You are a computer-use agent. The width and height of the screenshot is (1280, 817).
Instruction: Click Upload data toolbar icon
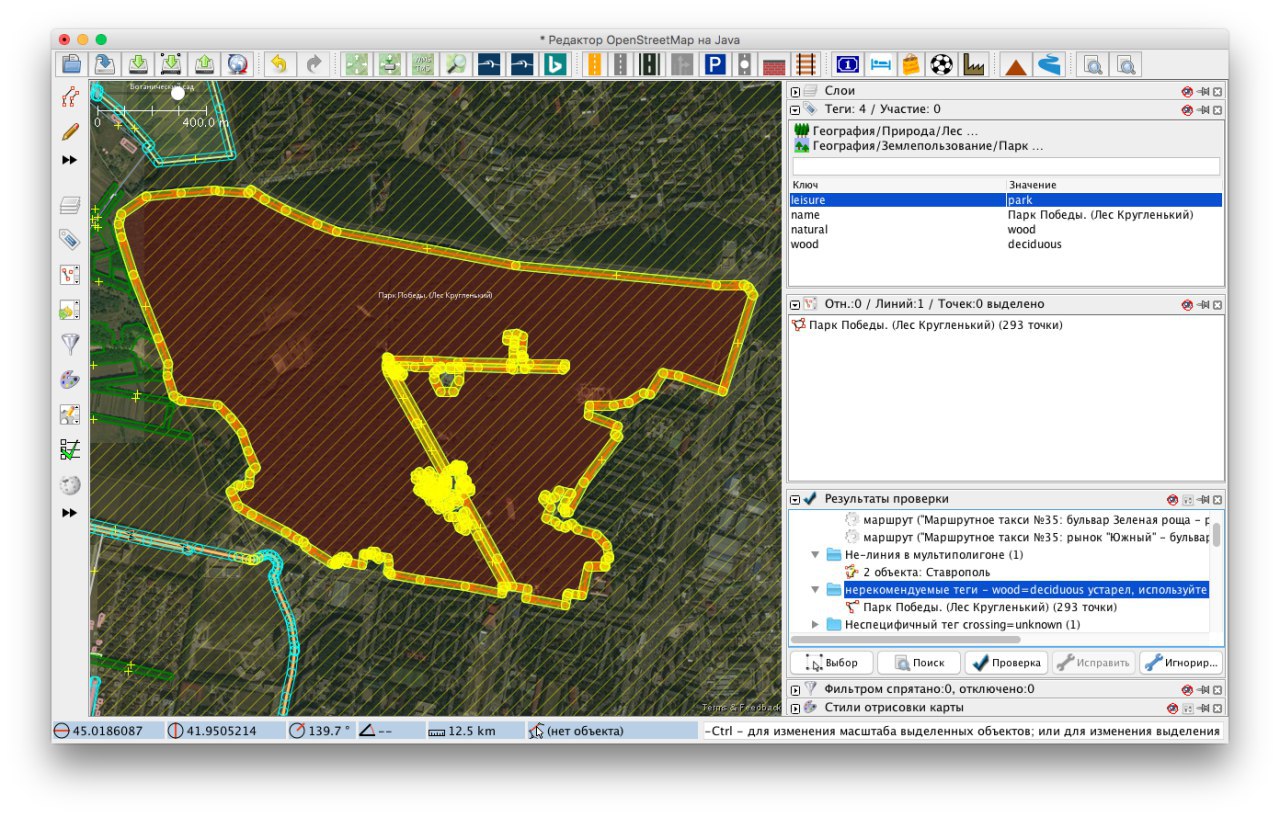click(x=204, y=65)
